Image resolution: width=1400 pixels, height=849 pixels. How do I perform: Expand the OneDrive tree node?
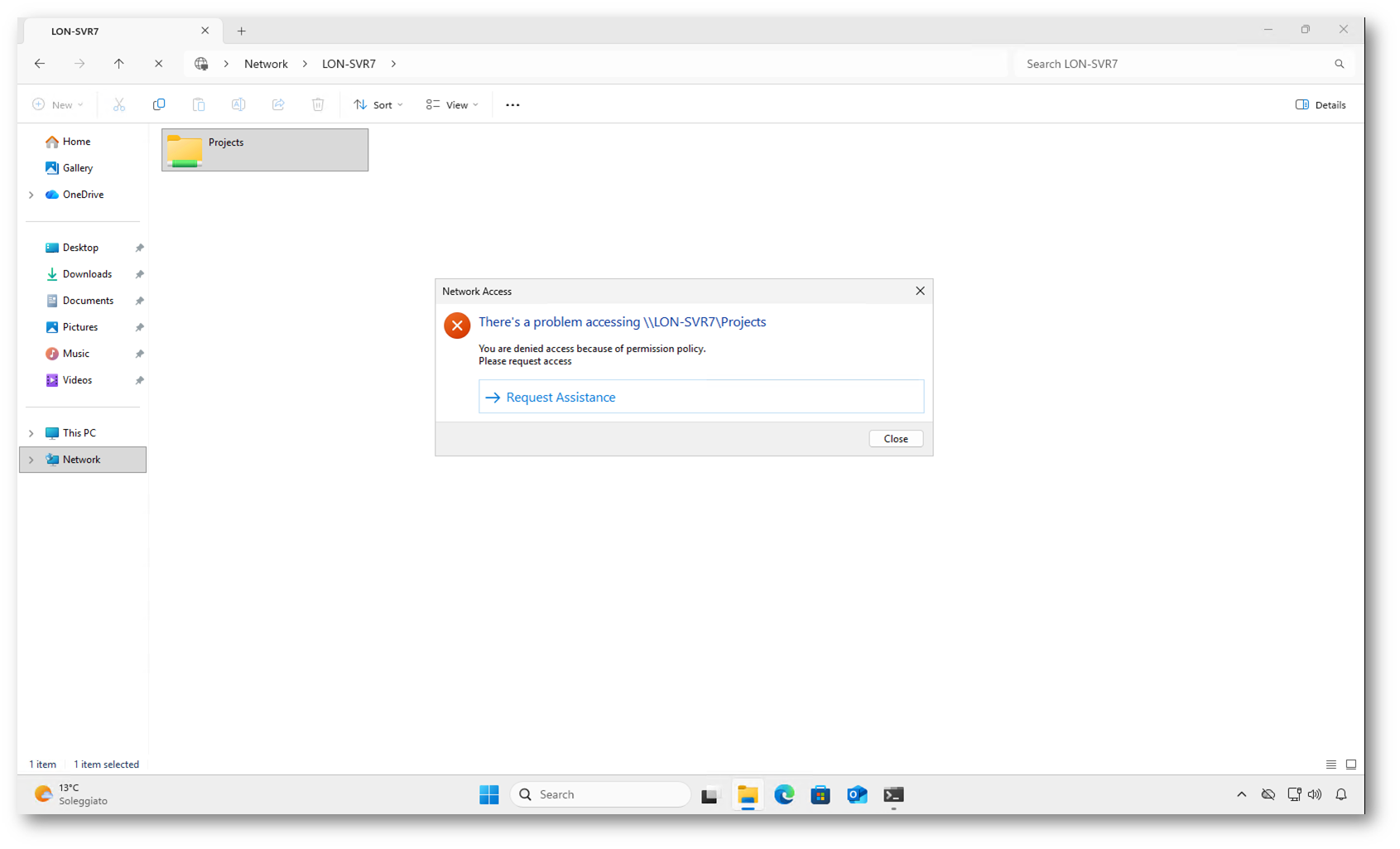(31, 195)
